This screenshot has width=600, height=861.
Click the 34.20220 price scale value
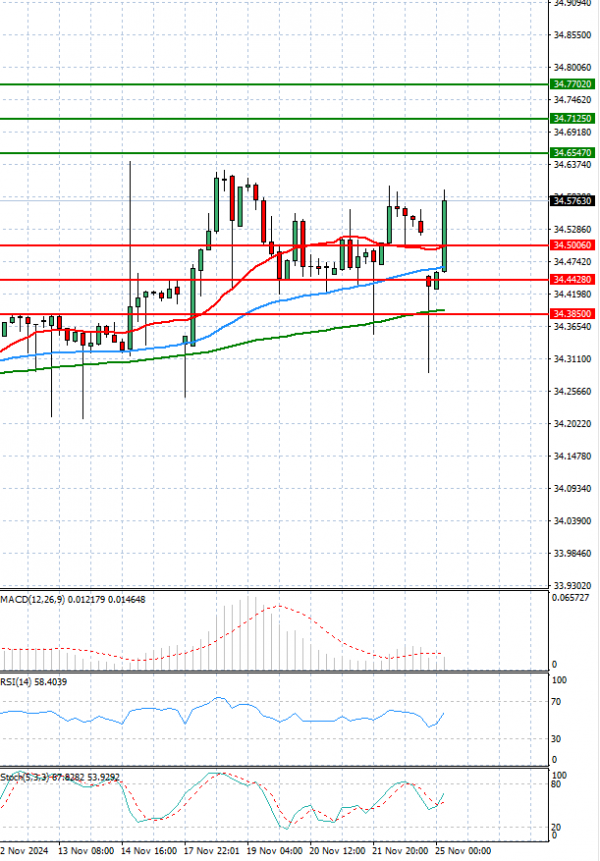click(x=573, y=424)
